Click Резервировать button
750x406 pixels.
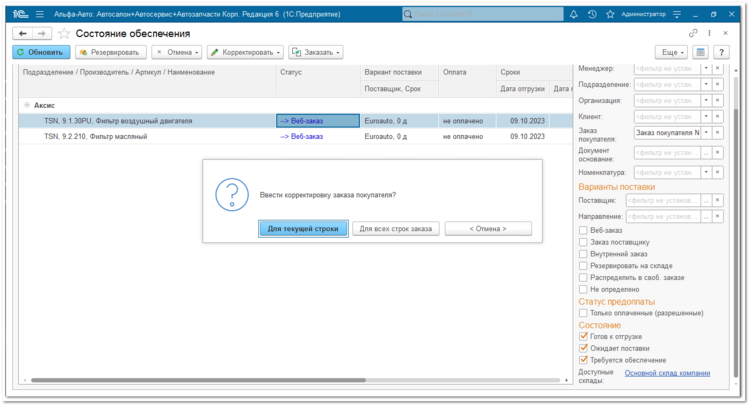pos(110,52)
